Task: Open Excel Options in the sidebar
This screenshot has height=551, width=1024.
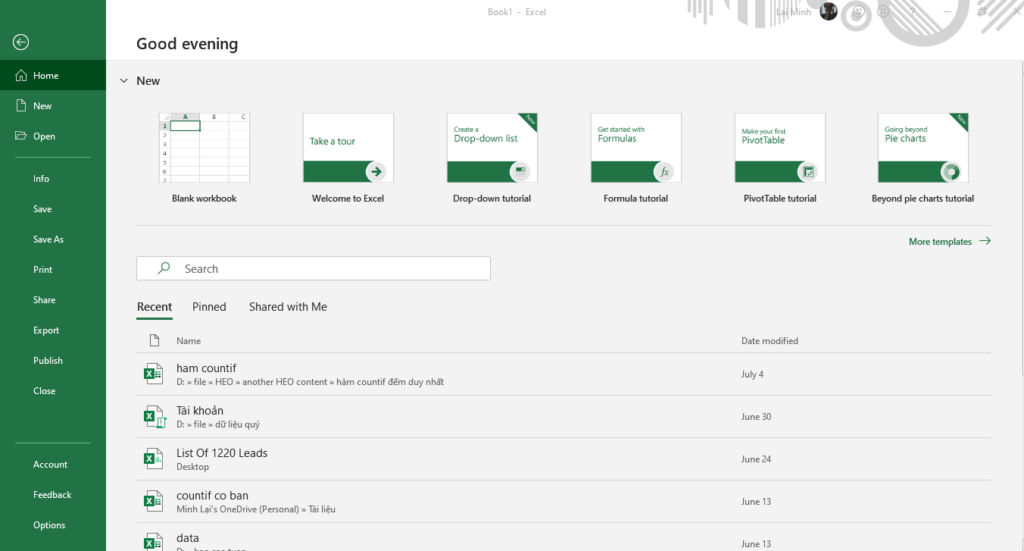Action: tap(49, 526)
